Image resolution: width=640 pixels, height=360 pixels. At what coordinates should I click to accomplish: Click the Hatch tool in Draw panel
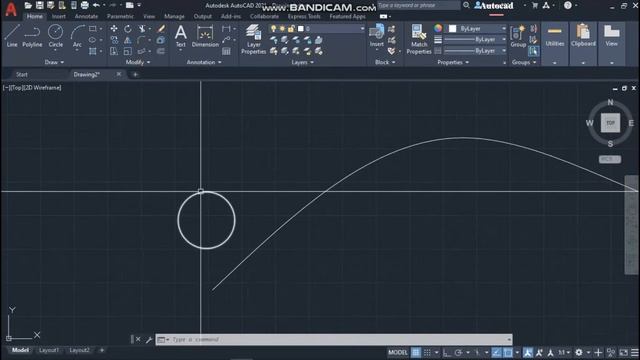[93, 51]
